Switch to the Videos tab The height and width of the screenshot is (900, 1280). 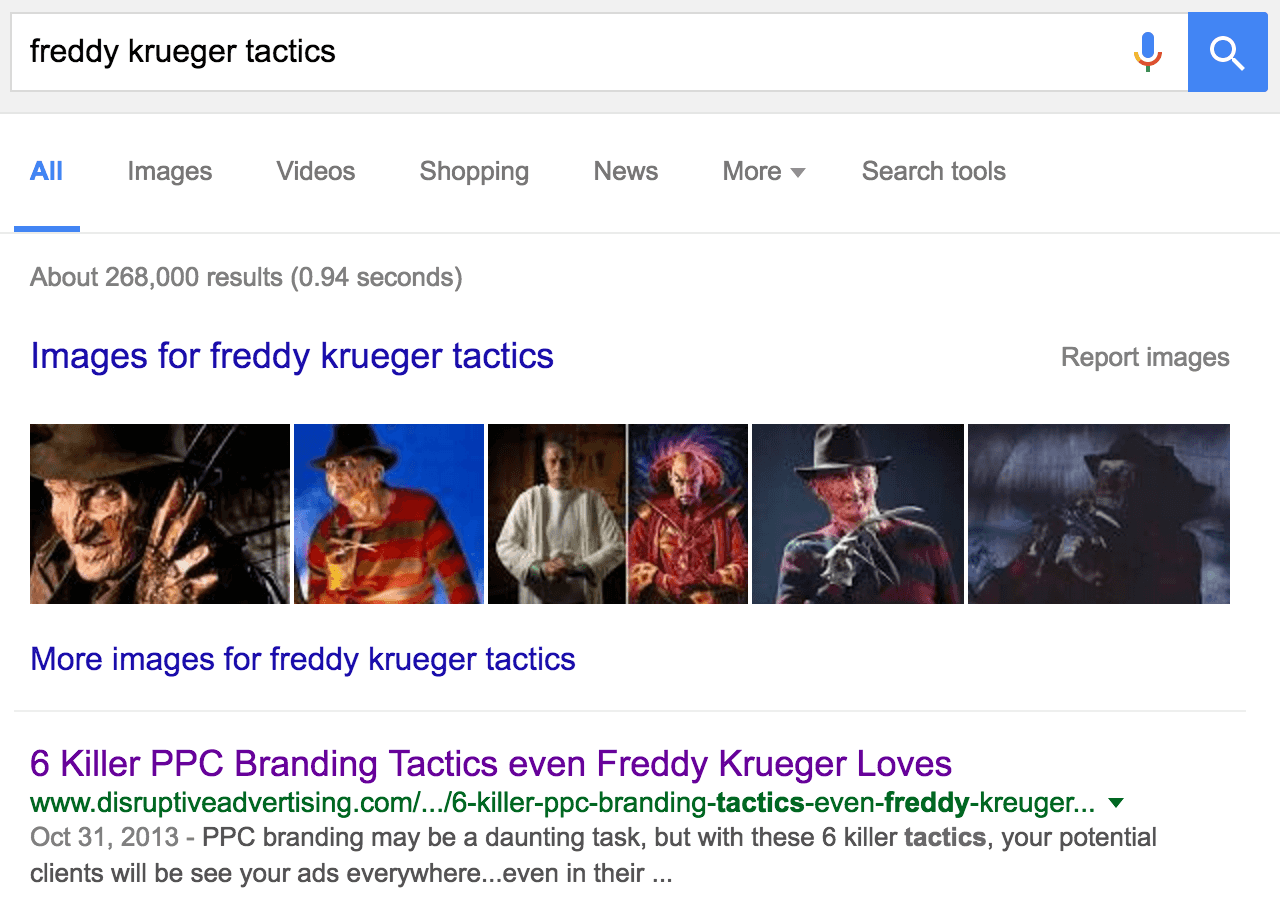click(x=316, y=171)
